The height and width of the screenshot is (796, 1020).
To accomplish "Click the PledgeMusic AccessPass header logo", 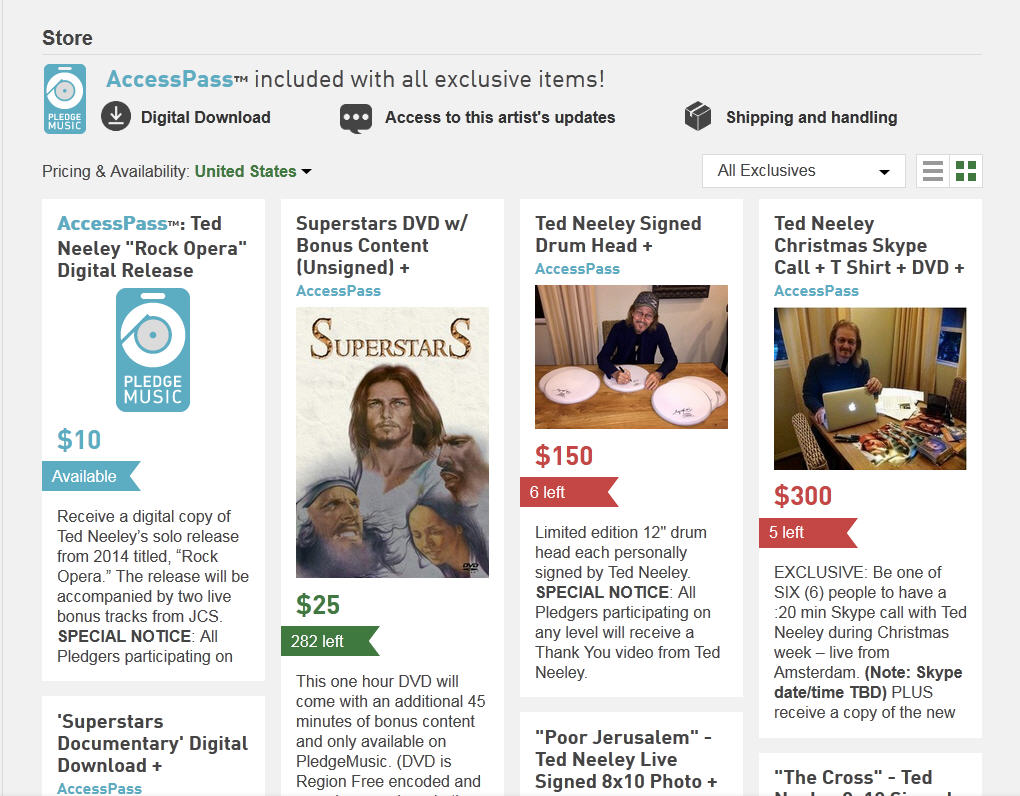I will point(64,99).
